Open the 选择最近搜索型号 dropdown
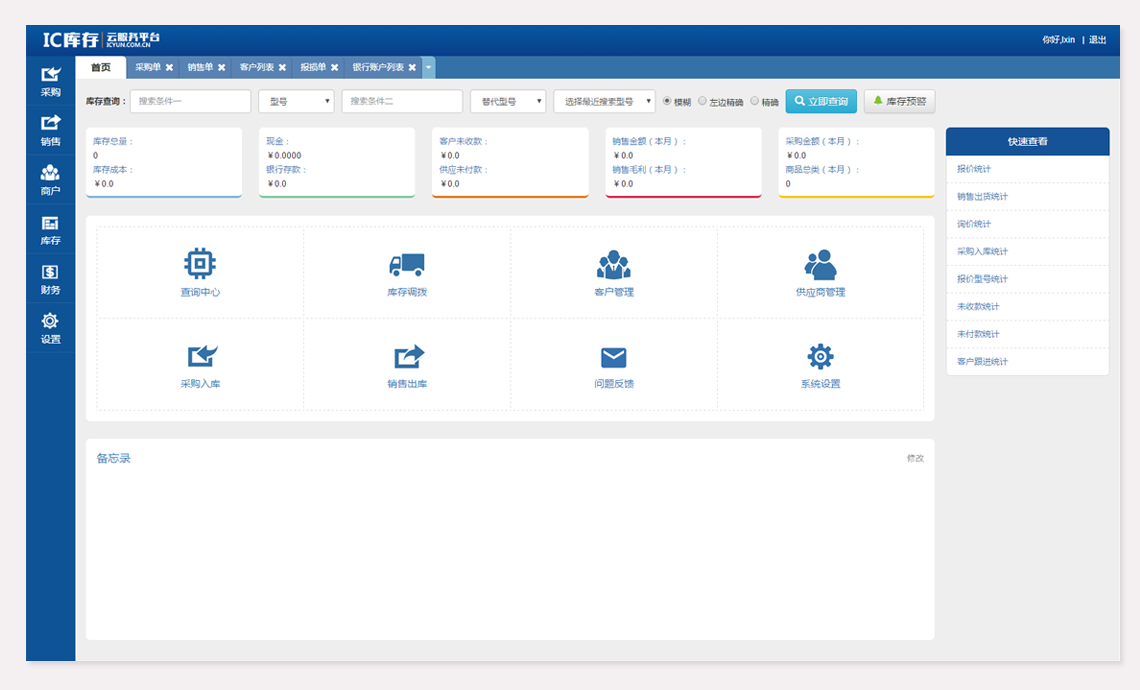 pyautogui.click(x=604, y=102)
